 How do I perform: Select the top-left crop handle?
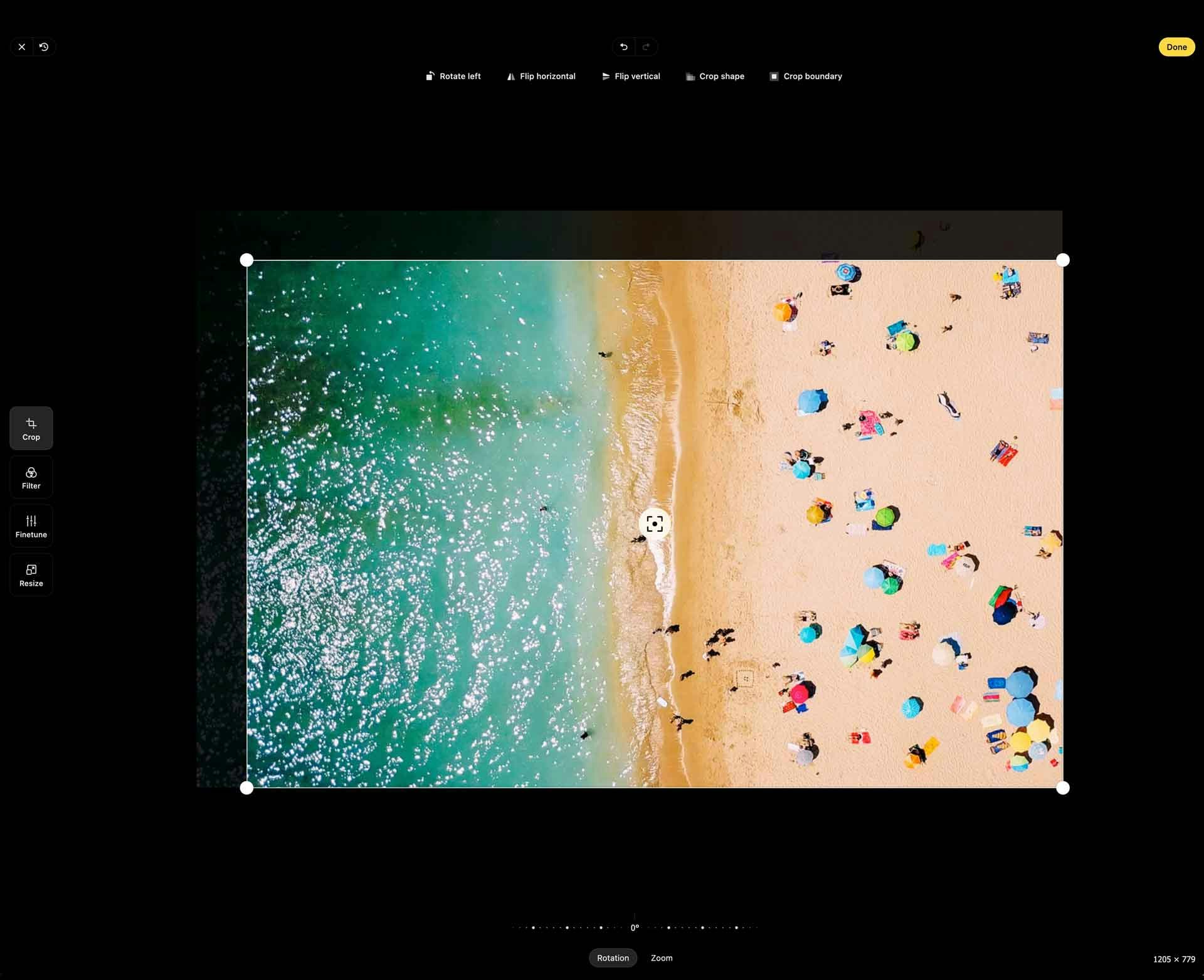coord(247,260)
